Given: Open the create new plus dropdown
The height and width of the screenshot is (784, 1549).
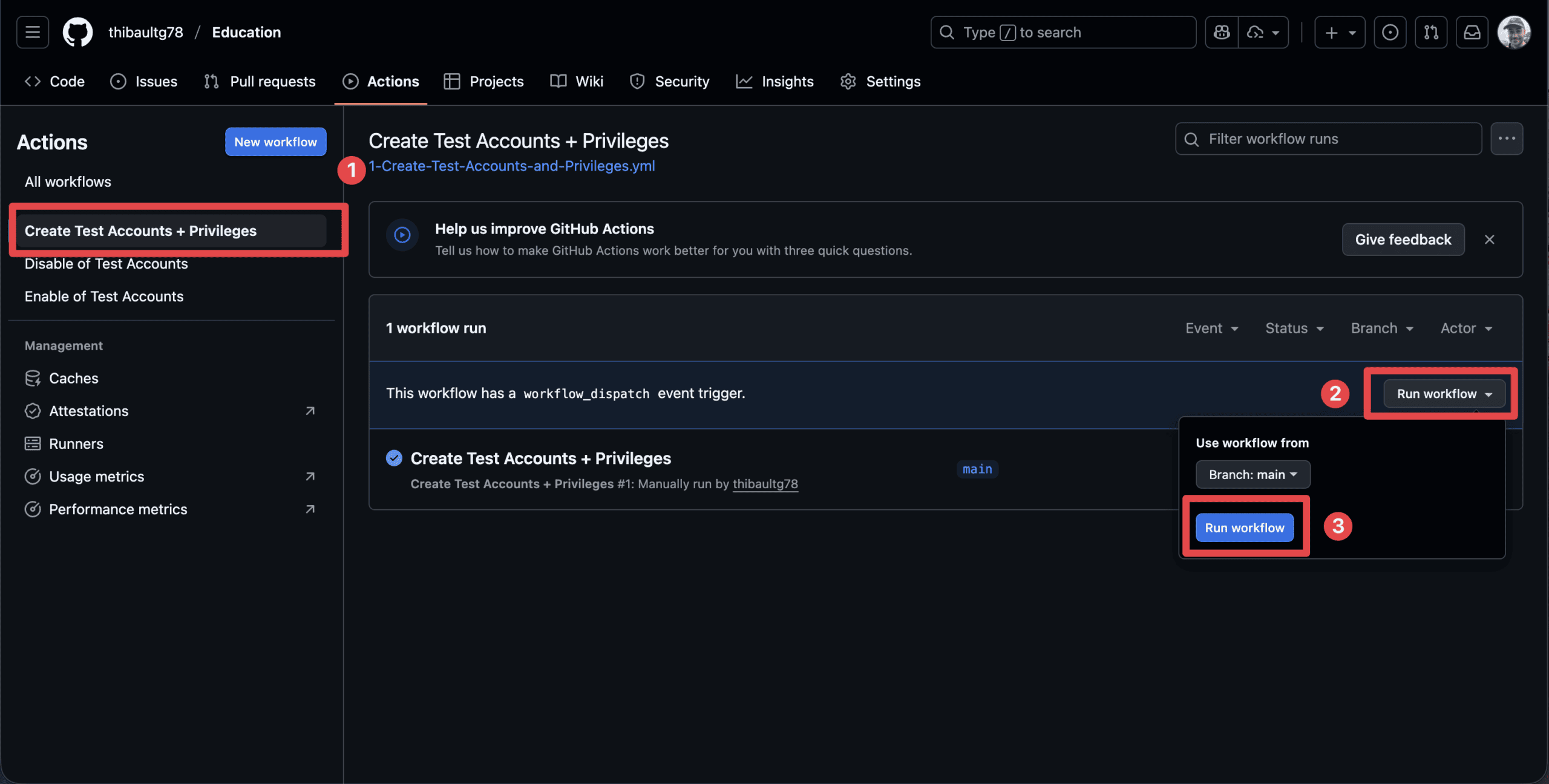Looking at the screenshot, I should [x=1340, y=32].
